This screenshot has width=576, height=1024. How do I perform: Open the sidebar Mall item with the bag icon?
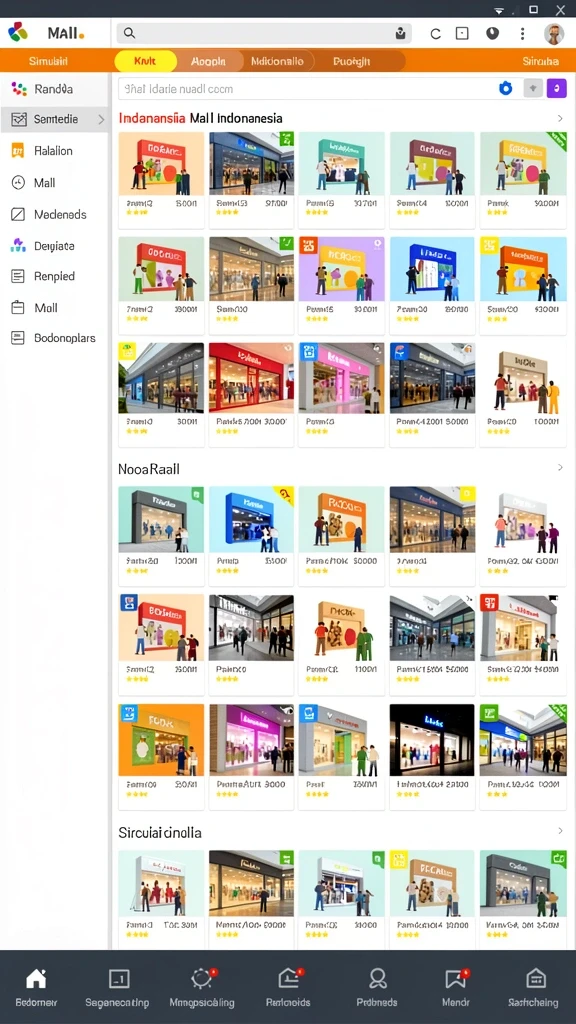(x=54, y=308)
